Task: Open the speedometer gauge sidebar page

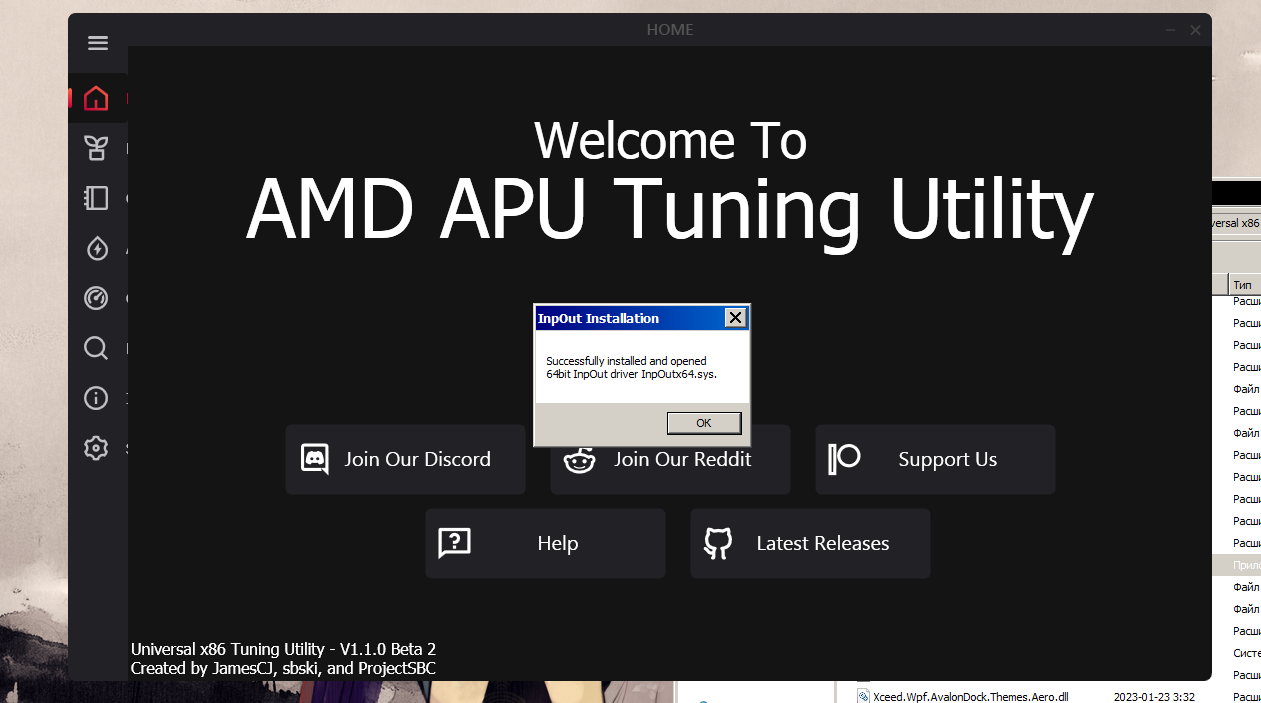Action: pos(96,298)
